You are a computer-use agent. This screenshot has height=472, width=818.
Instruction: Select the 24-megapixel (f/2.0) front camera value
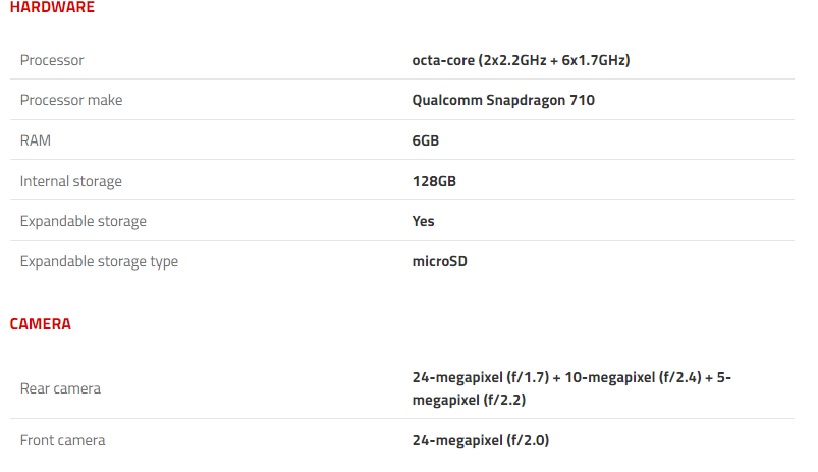(x=481, y=440)
